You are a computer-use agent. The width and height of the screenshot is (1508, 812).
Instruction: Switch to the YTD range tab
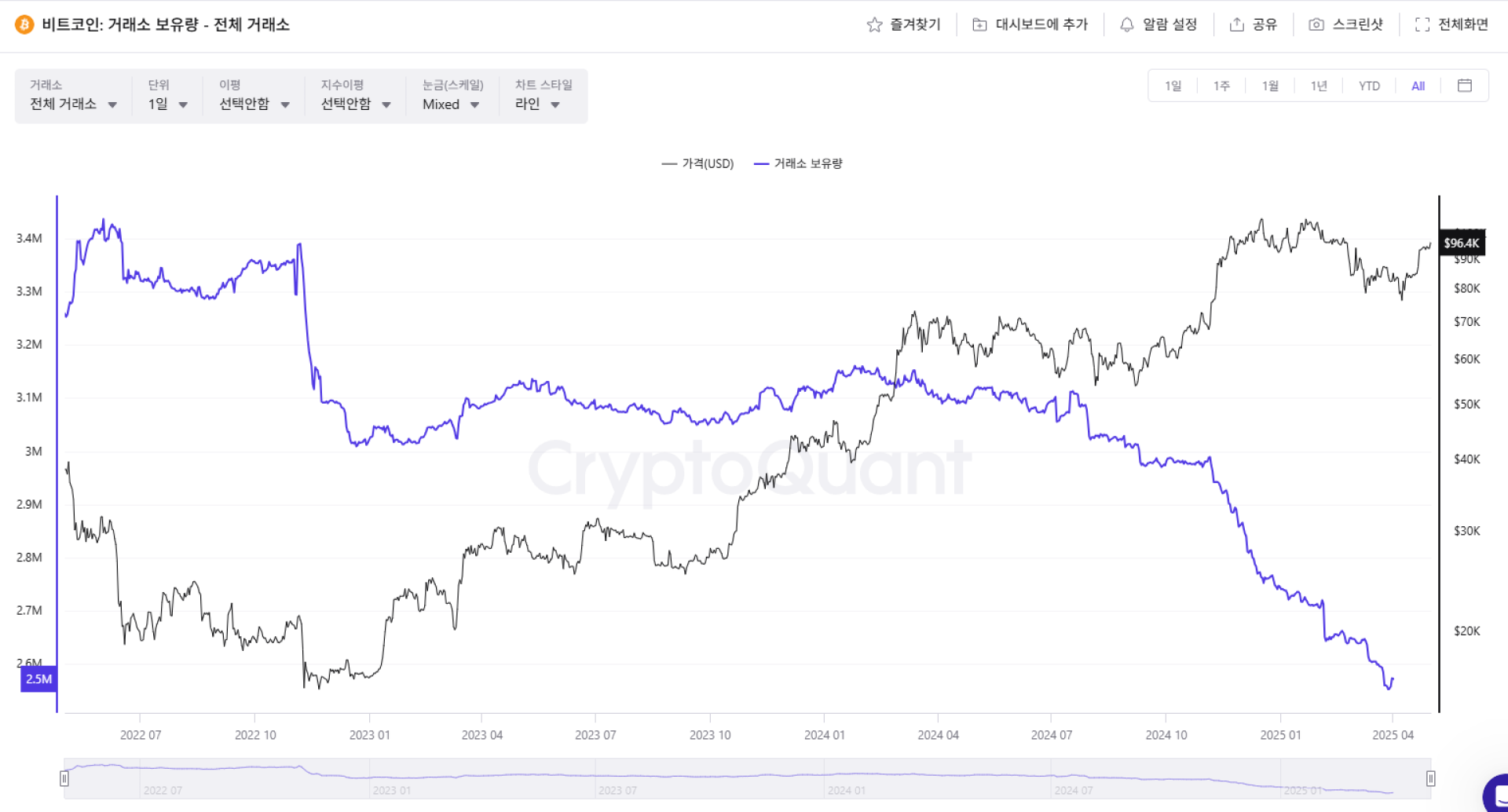(x=1369, y=86)
